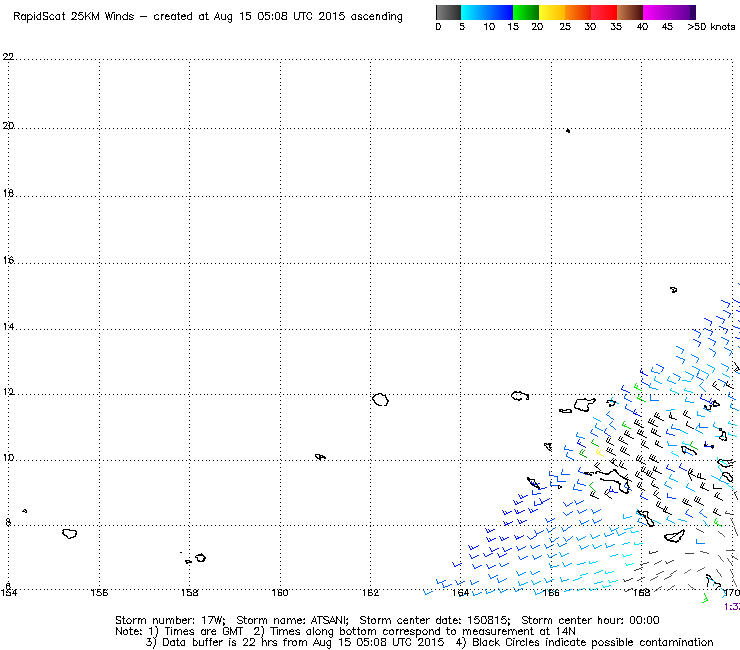Click the latitude label '18'
This screenshot has width=740, height=650.
(x=8, y=193)
